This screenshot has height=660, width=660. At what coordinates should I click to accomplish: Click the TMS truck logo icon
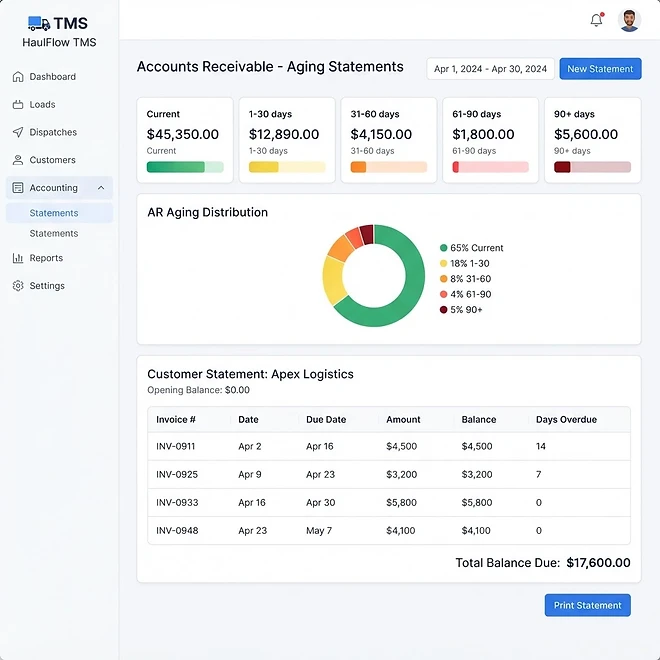click(x=39, y=24)
